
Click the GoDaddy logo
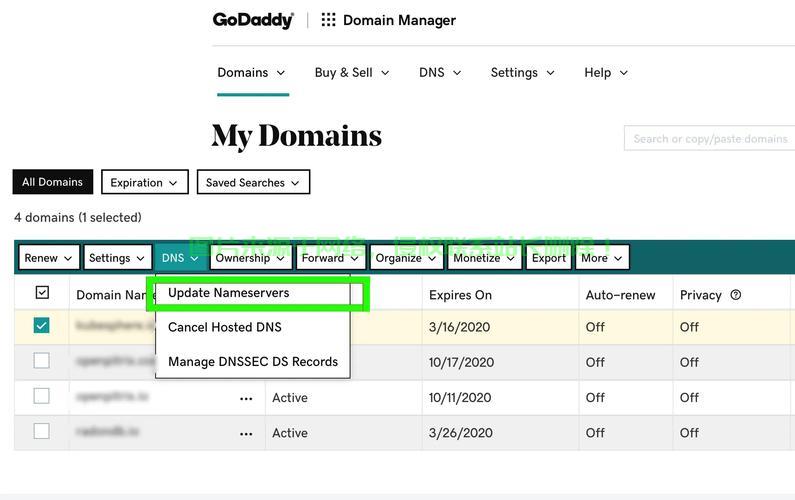tap(253, 20)
